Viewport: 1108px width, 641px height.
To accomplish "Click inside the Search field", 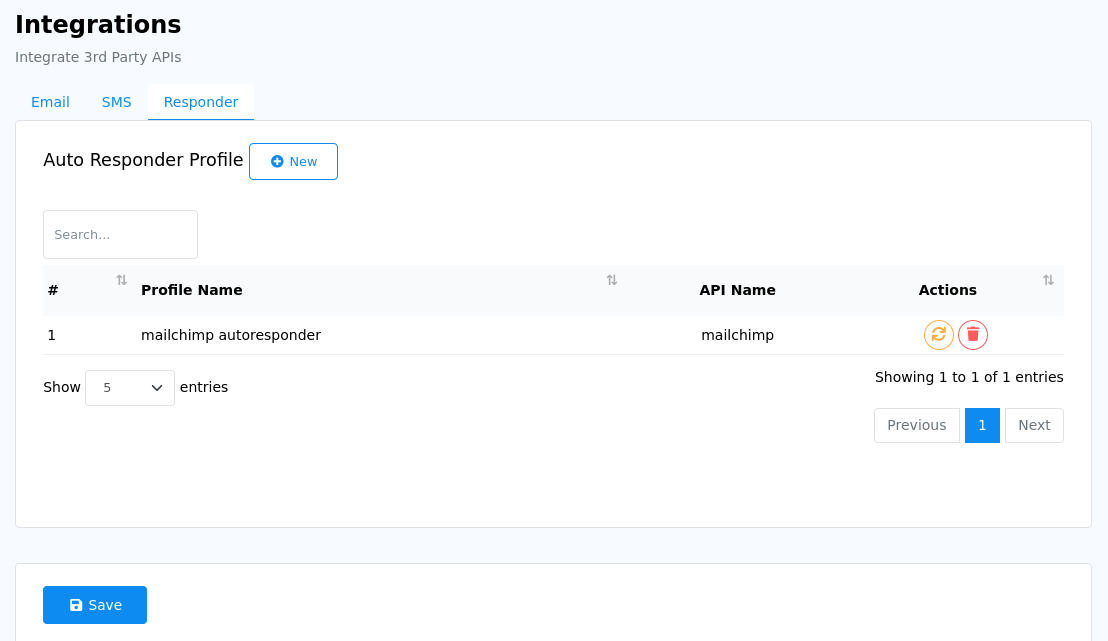I will [120, 234].
